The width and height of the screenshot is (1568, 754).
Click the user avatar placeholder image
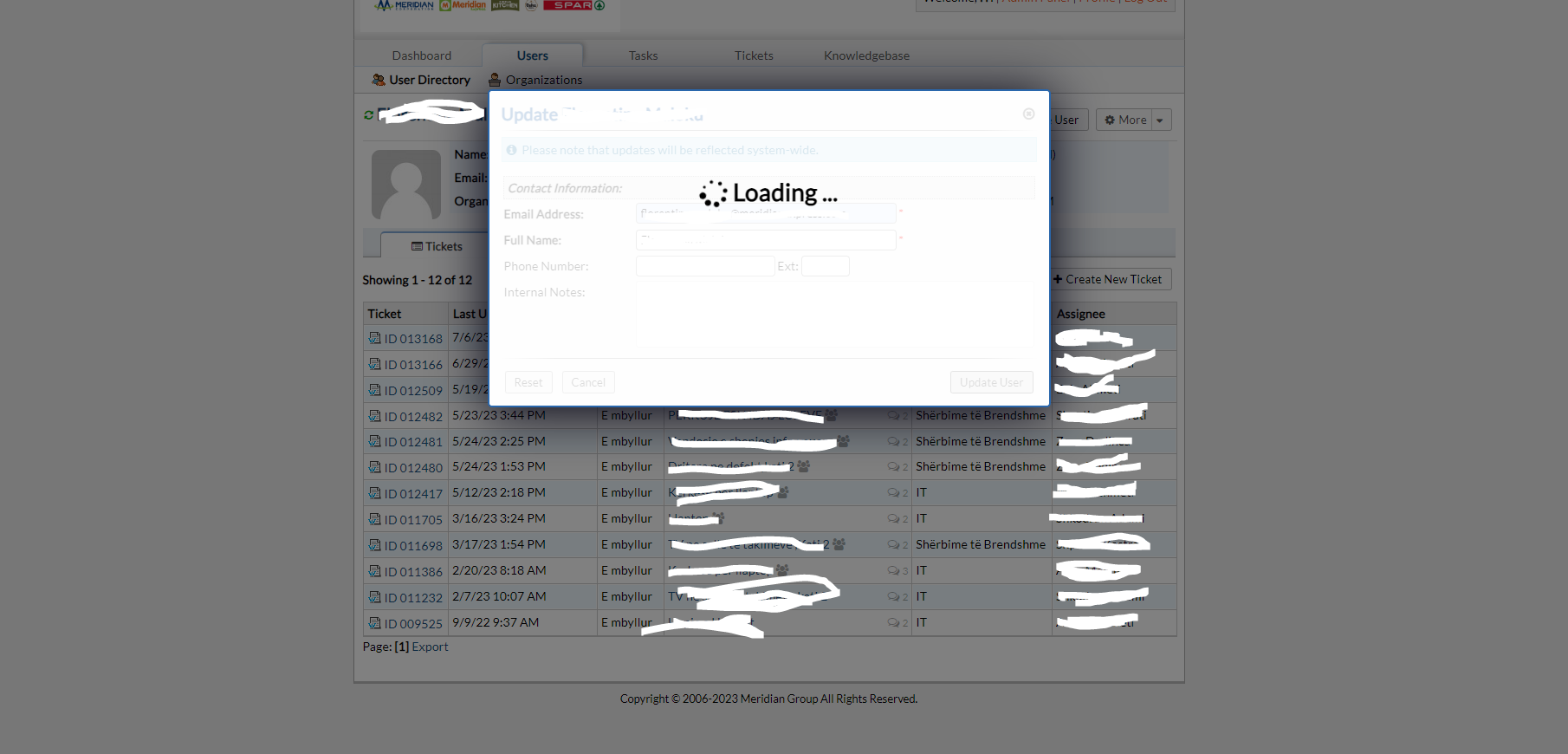point(405,184)
